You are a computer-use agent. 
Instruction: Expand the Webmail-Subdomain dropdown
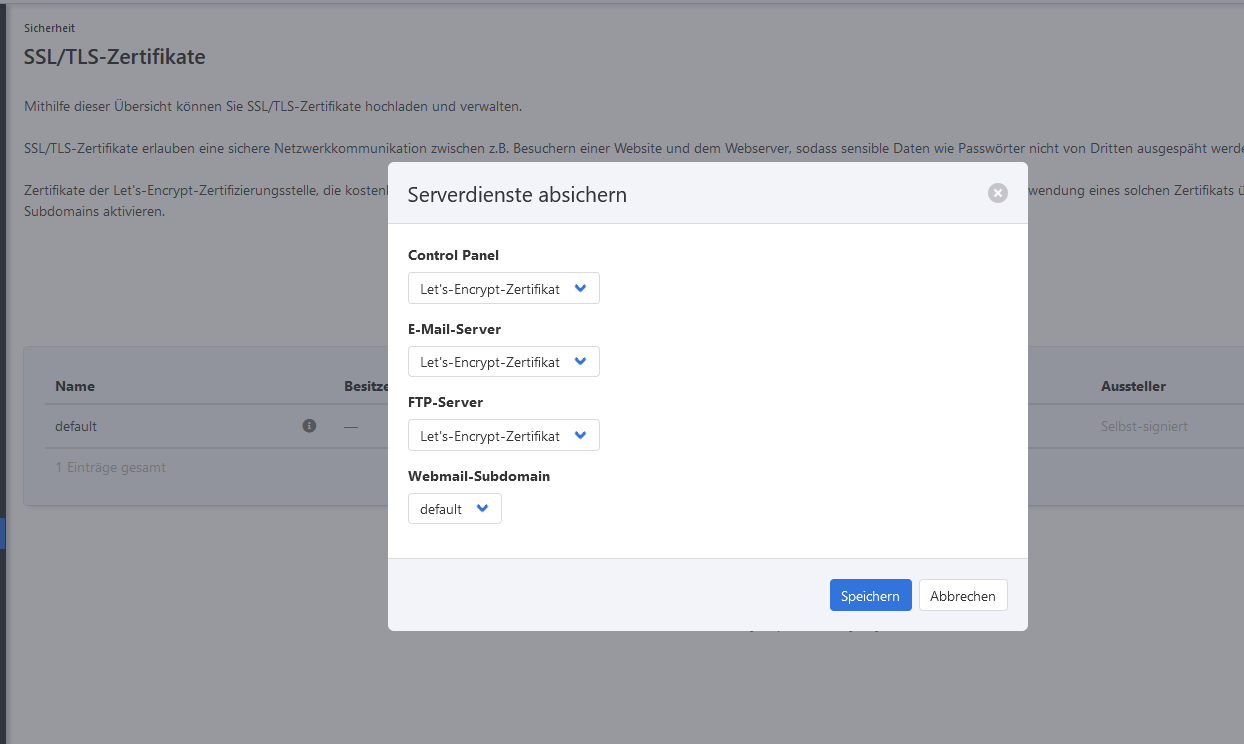454,509
